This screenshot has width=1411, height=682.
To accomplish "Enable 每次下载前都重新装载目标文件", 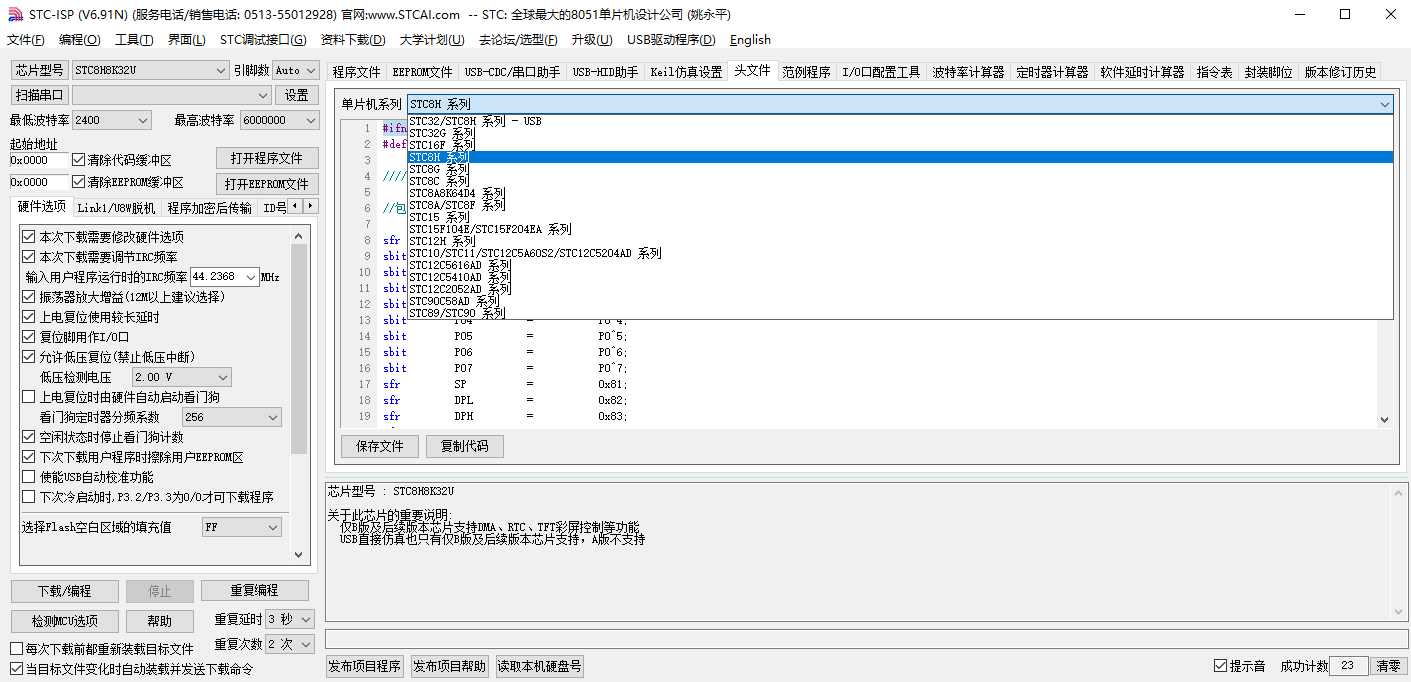I will 16,649.
